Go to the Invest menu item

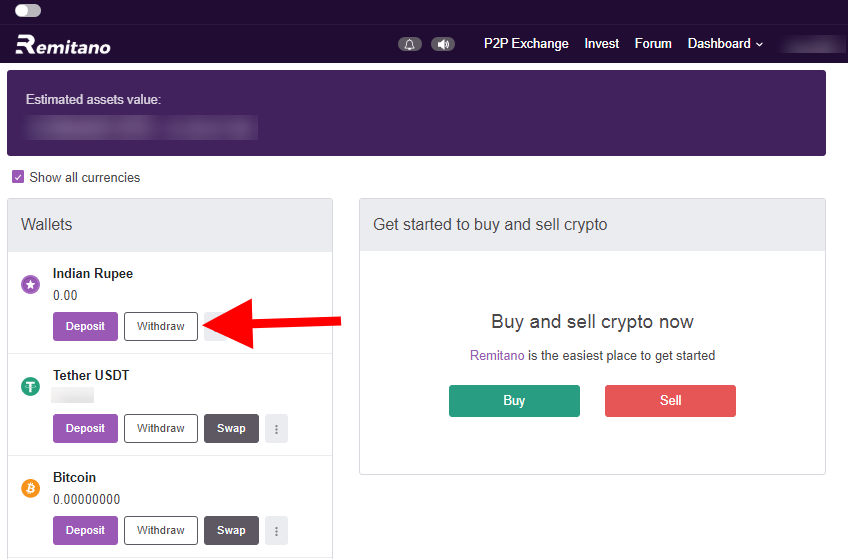point(601,44)
